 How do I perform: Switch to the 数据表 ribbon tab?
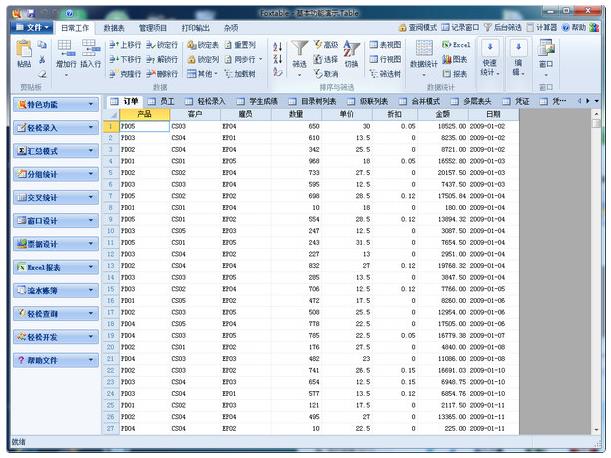pyautogui.click(x=114, y=28)
